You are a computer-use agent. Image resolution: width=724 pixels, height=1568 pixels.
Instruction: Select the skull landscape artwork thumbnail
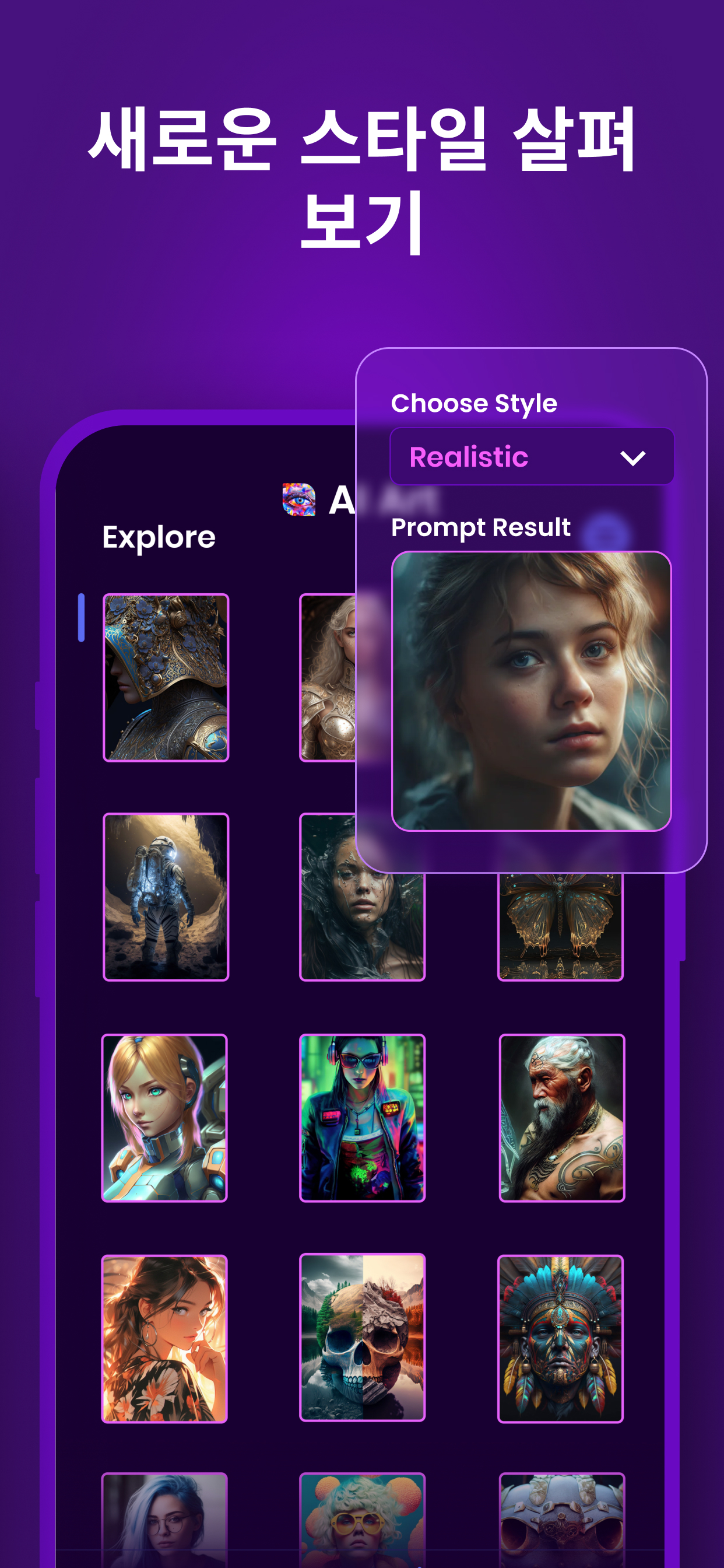pyautogui.click(x=362, y=1338)
